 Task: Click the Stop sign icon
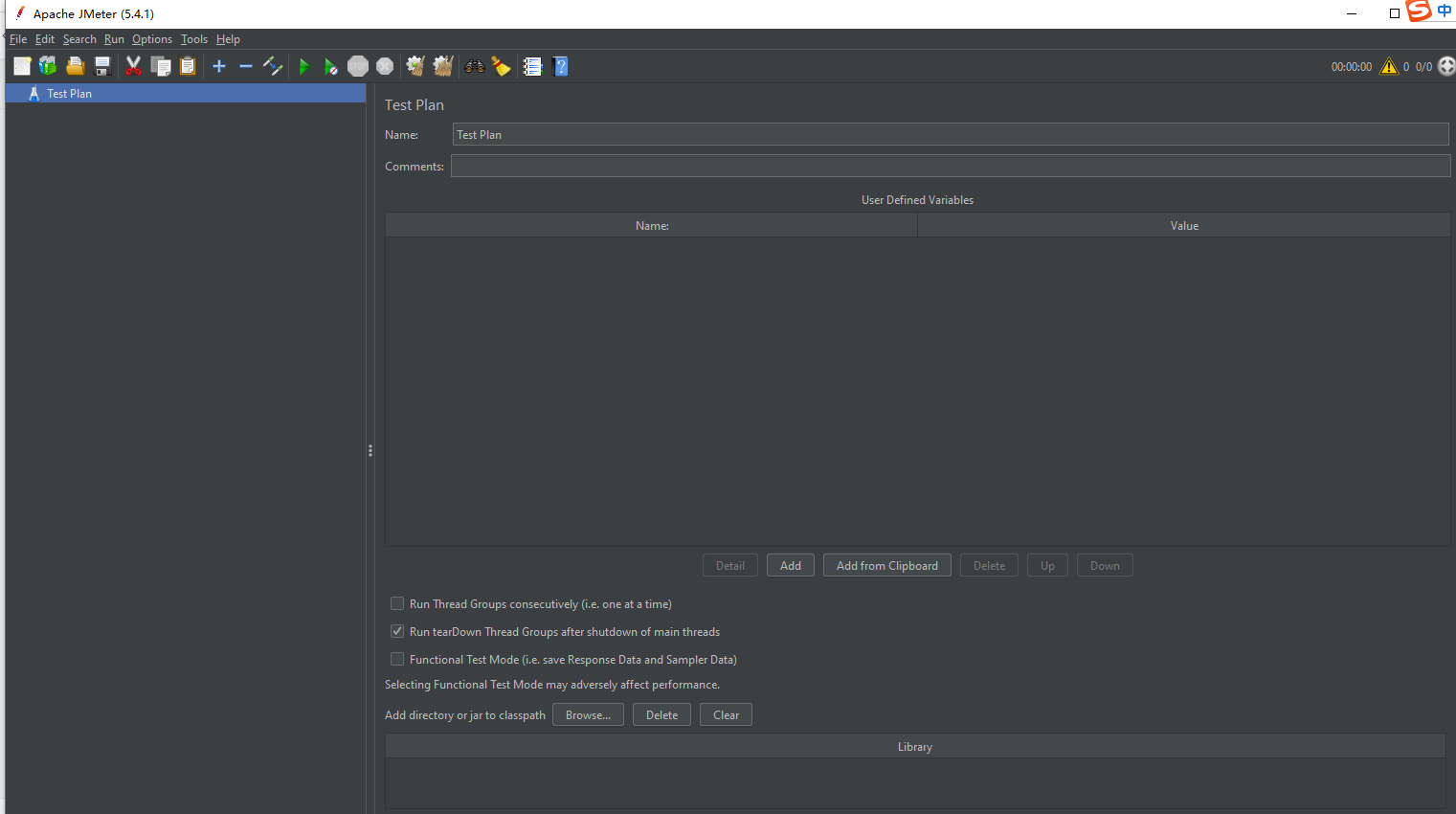point(358,66)
